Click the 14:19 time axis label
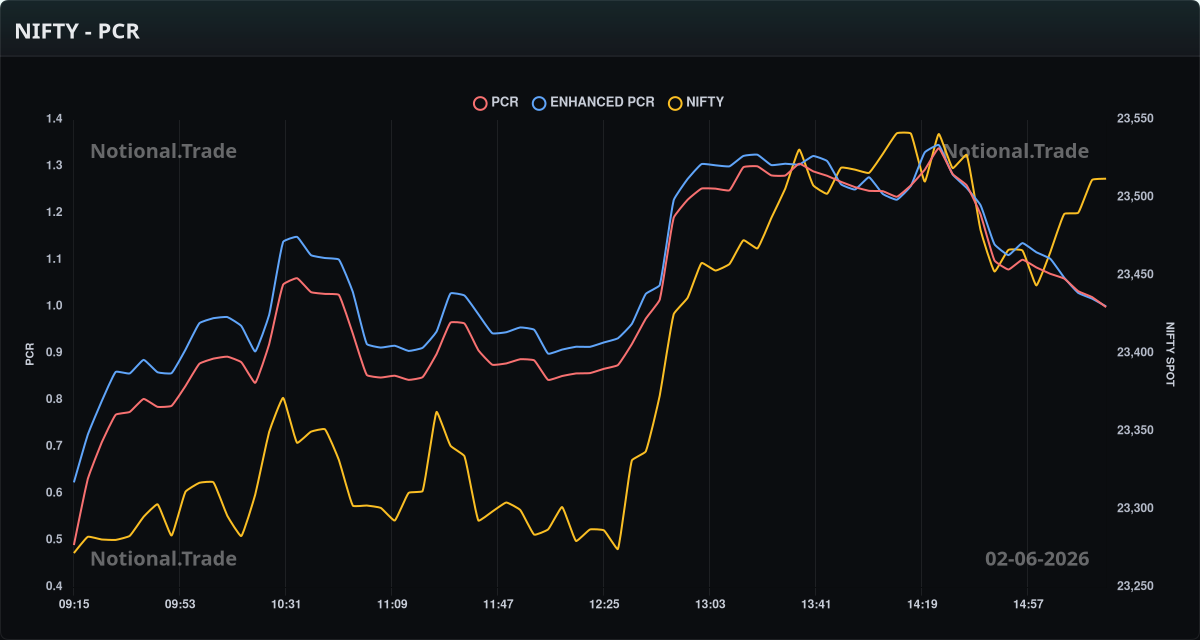 922,604
